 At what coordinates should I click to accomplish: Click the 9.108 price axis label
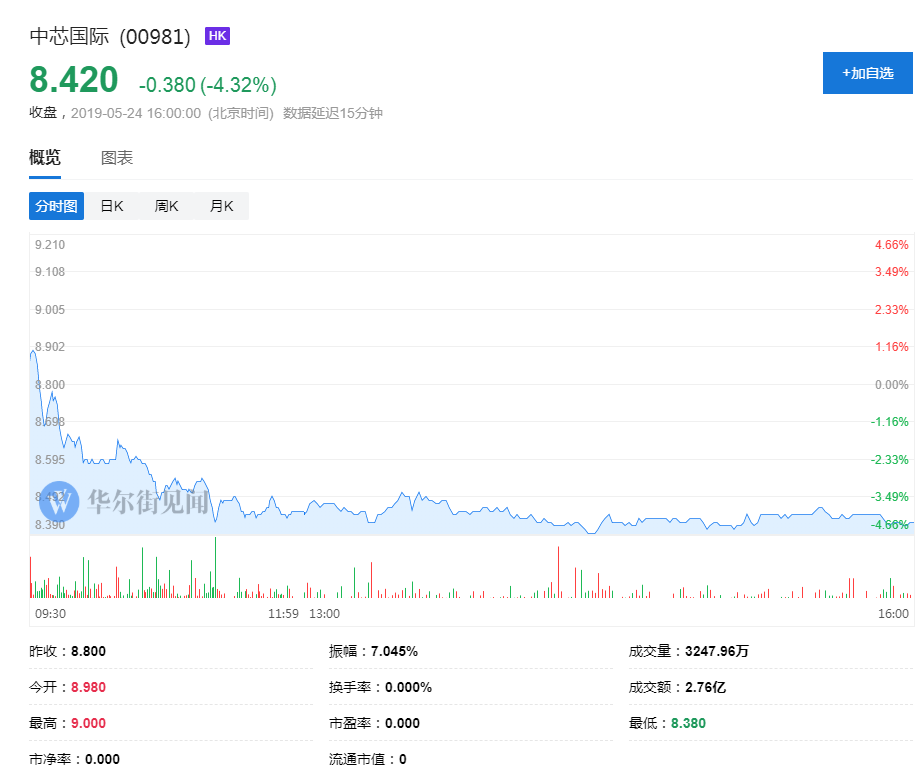point(50,272)
